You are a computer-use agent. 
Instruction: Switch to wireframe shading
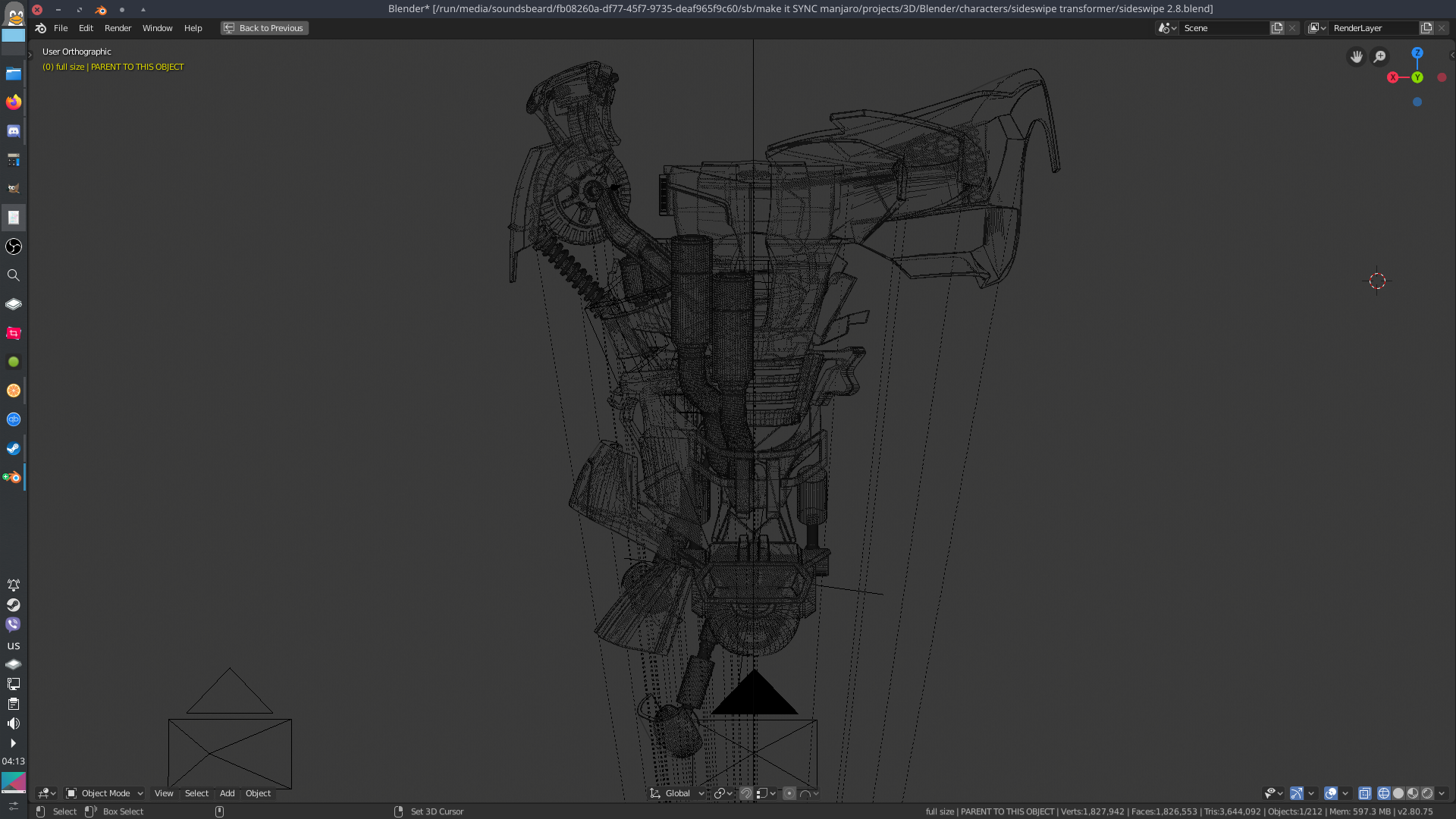[1384, 793]
